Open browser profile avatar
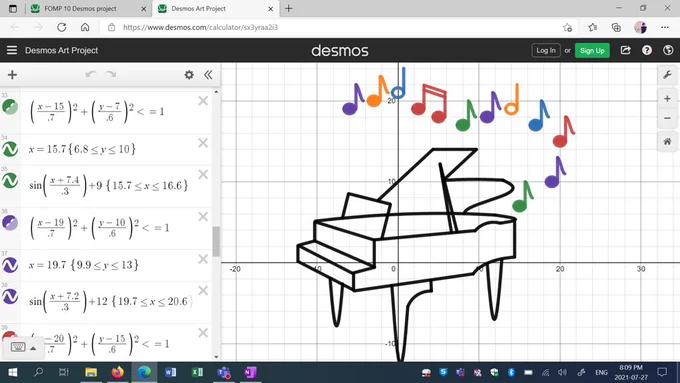 [641, 27]
